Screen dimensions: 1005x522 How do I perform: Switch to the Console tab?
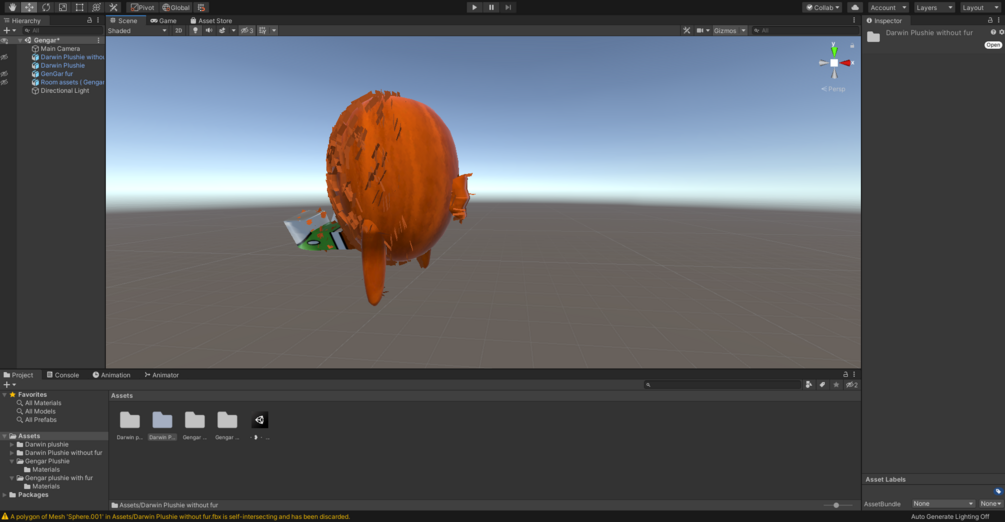click(x=63, y=375)
